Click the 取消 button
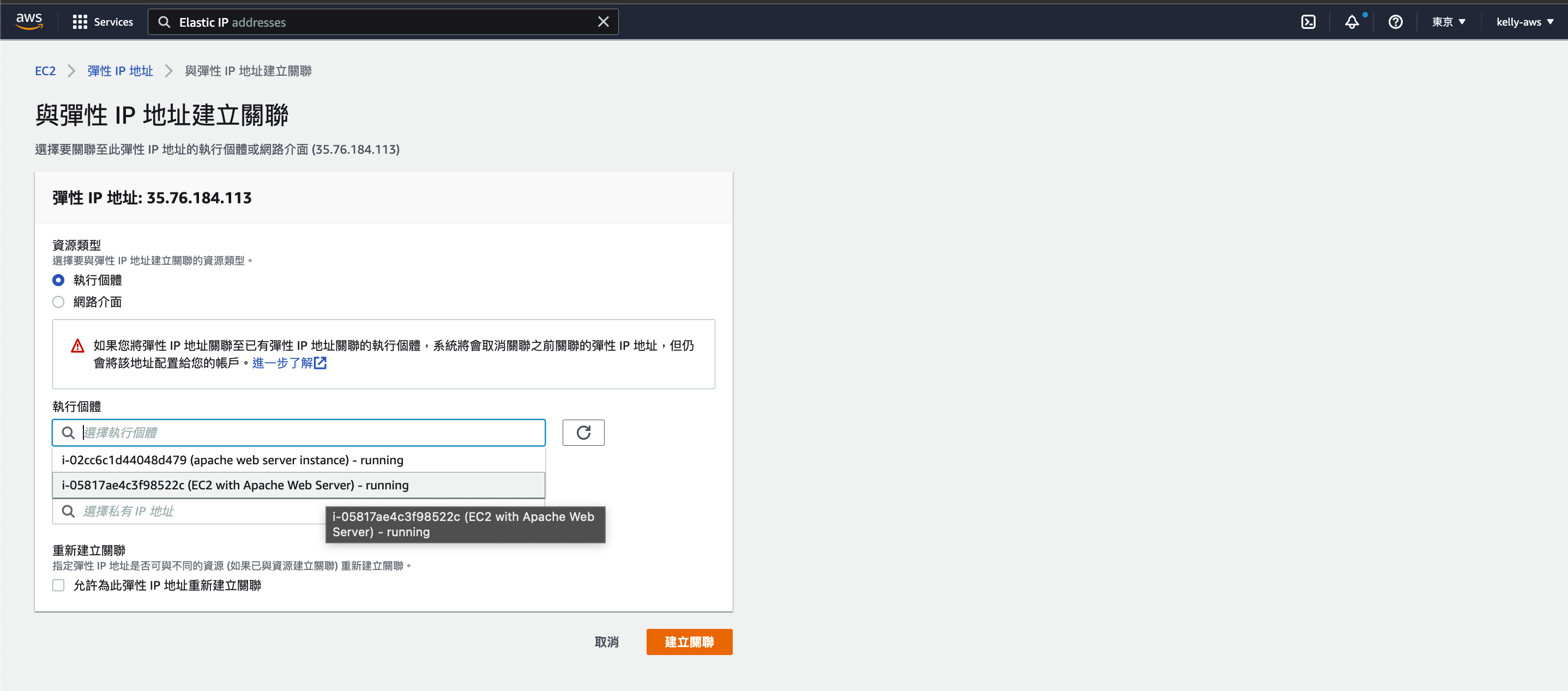Screen dimensions: 1568x691 point(606,642)
